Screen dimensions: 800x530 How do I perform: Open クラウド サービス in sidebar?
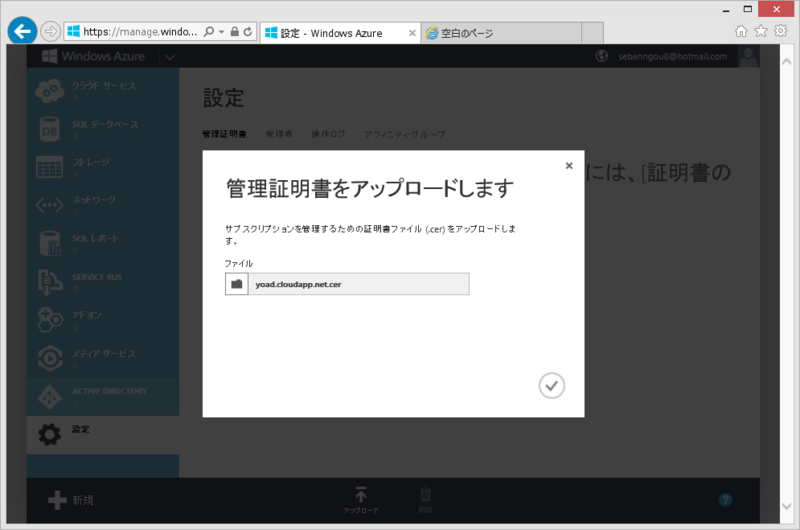(103, 90)
